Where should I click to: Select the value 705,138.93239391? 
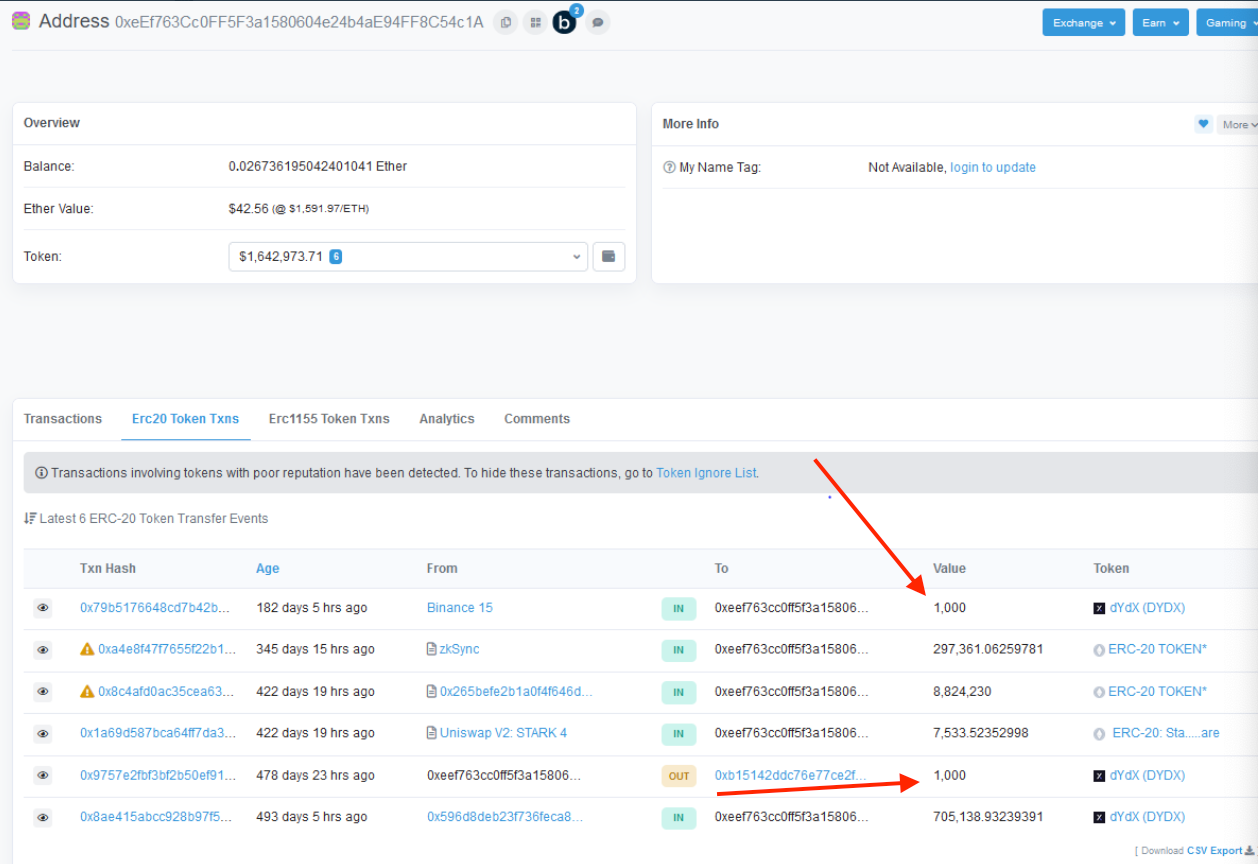pos(988,817)
